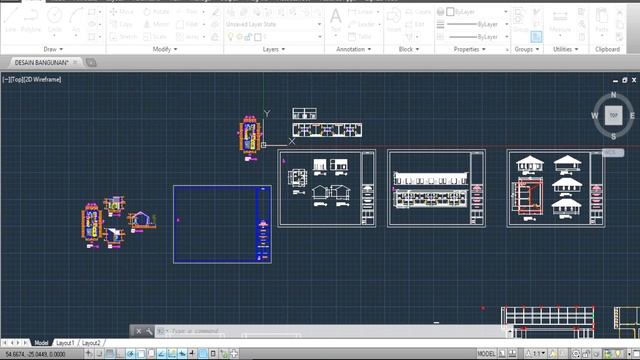
Task: Select the Trim tool
Action: [187, 12]
